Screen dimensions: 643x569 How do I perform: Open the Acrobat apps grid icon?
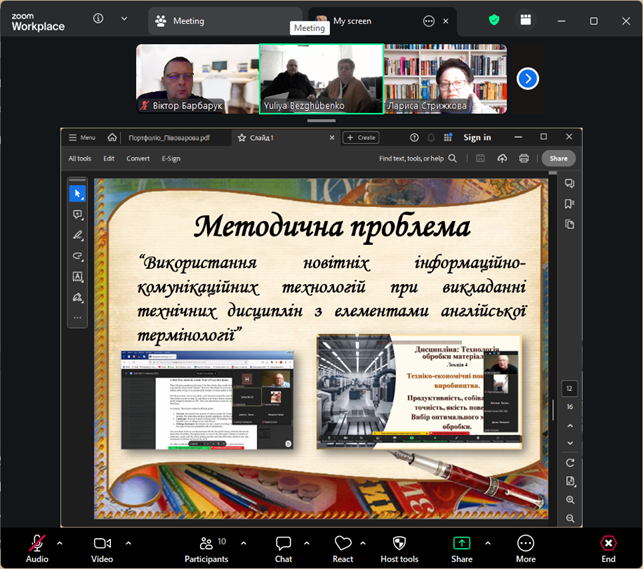[x=448, y=137]
